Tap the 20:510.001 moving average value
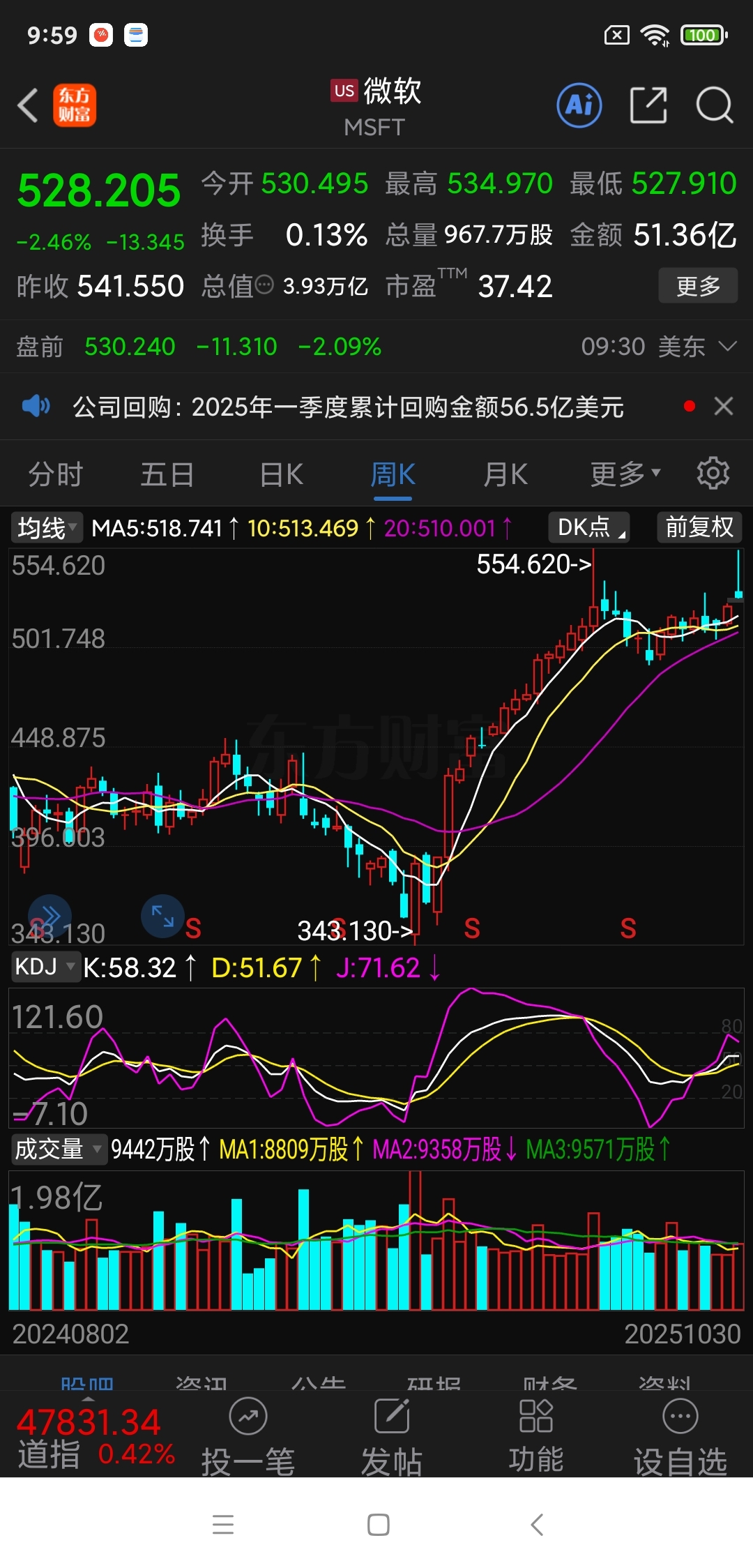The width and height of the screenshot is (753, 1568). (x=439, y=528)
